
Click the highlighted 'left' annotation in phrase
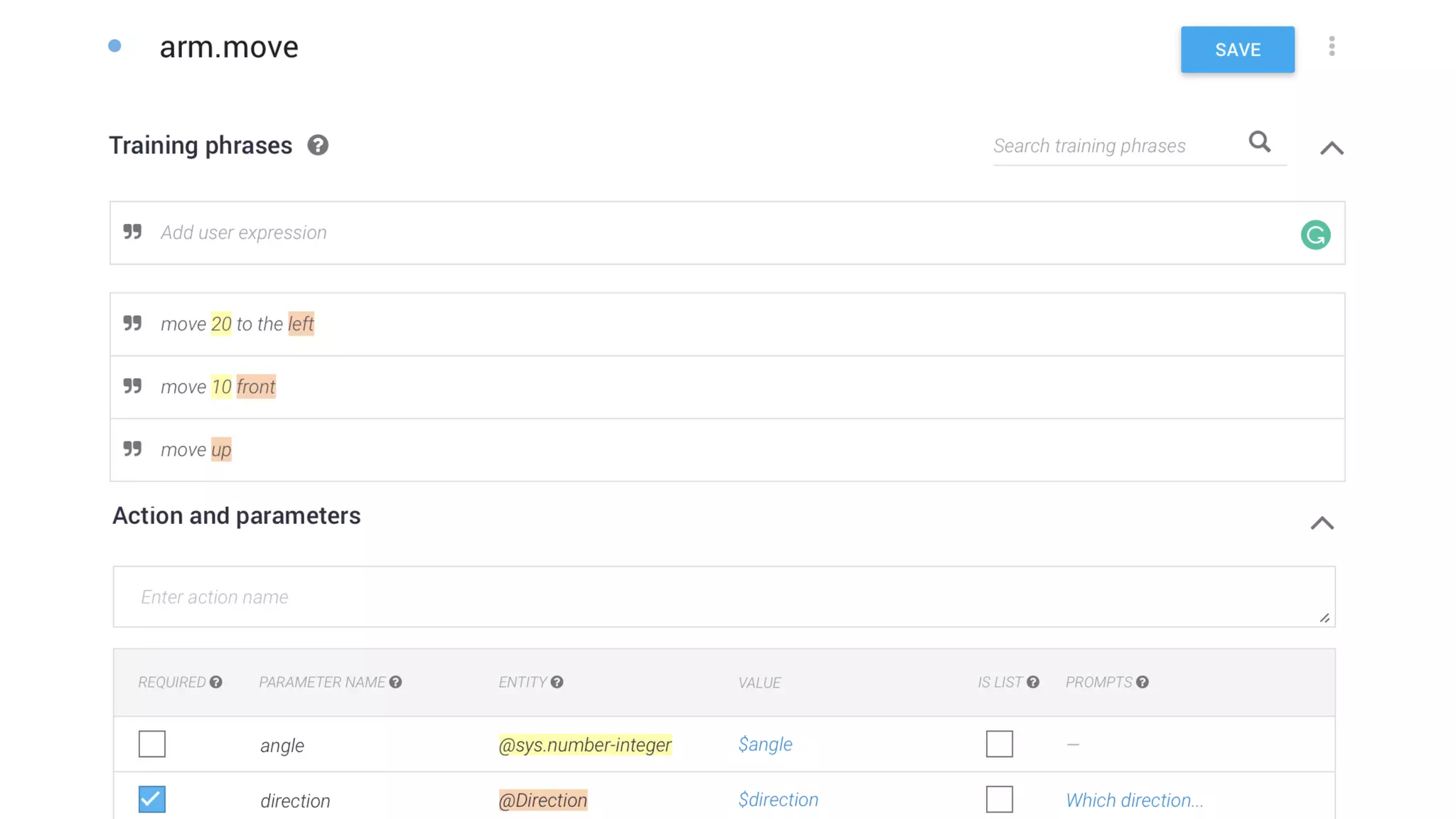tap(301, 324)
